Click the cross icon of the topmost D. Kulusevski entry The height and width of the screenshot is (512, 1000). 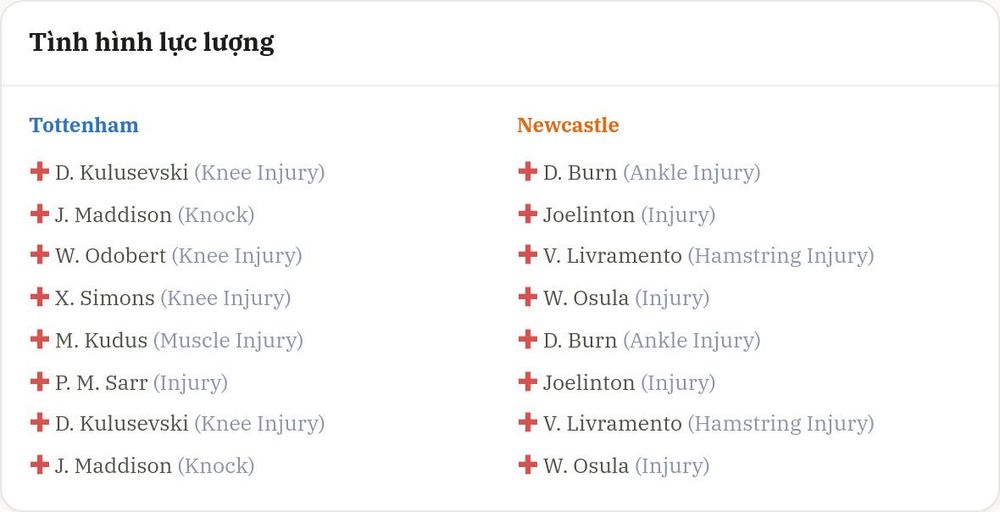[x=40, y=171]
